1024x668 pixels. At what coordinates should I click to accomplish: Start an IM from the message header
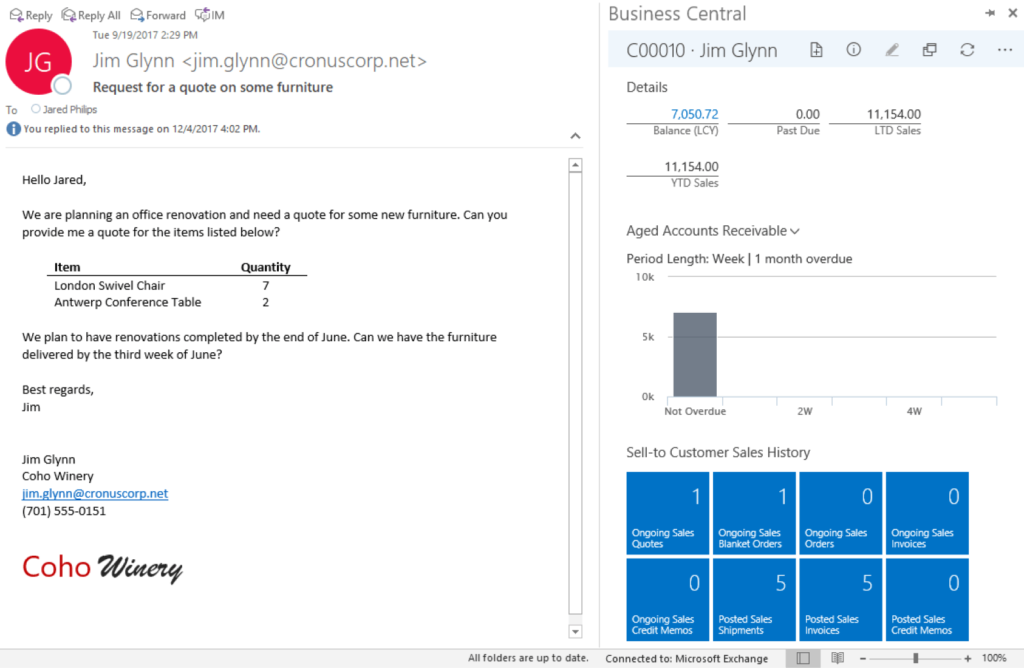pos(205,14)
